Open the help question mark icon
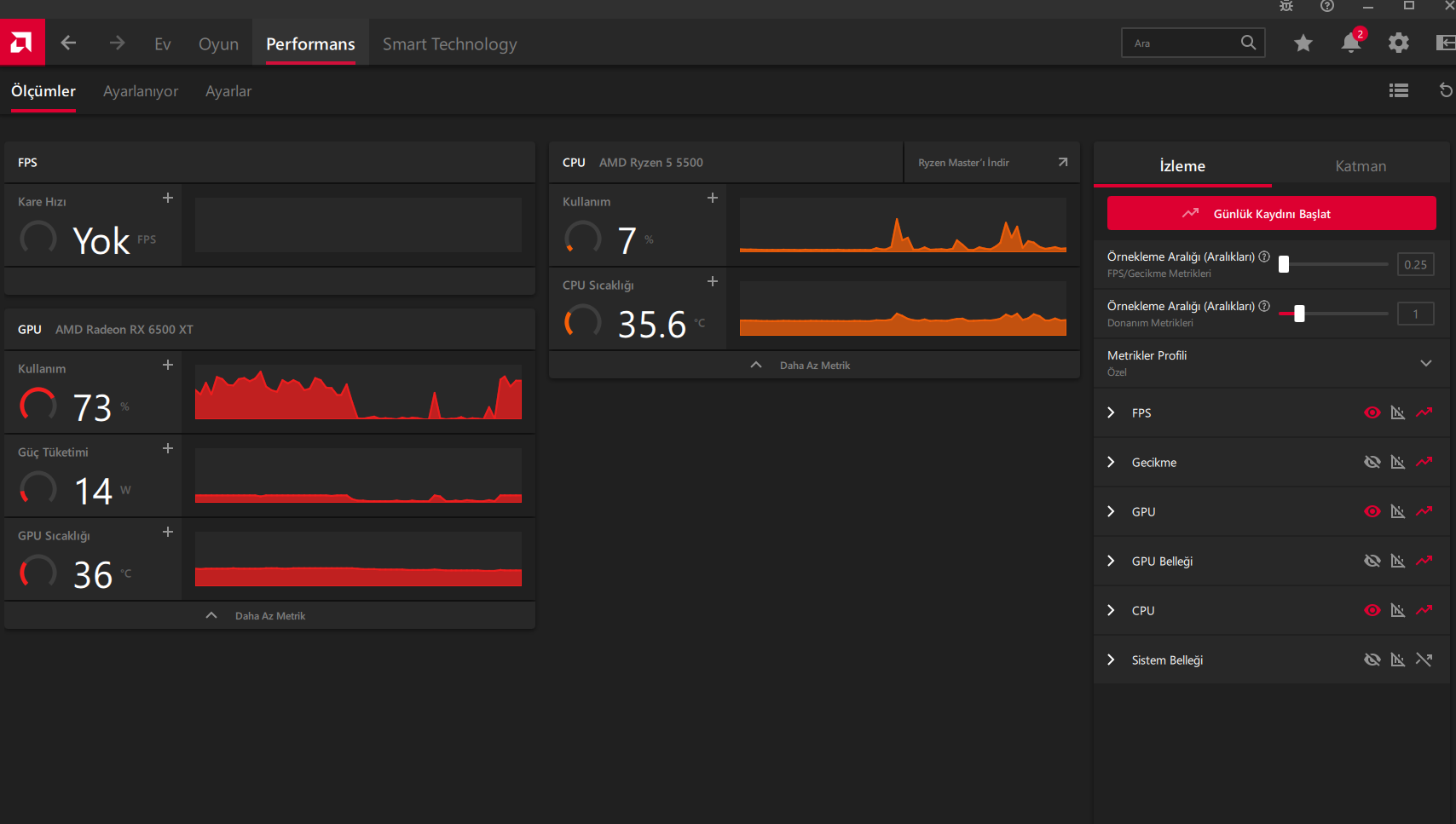 [1327, 6]
